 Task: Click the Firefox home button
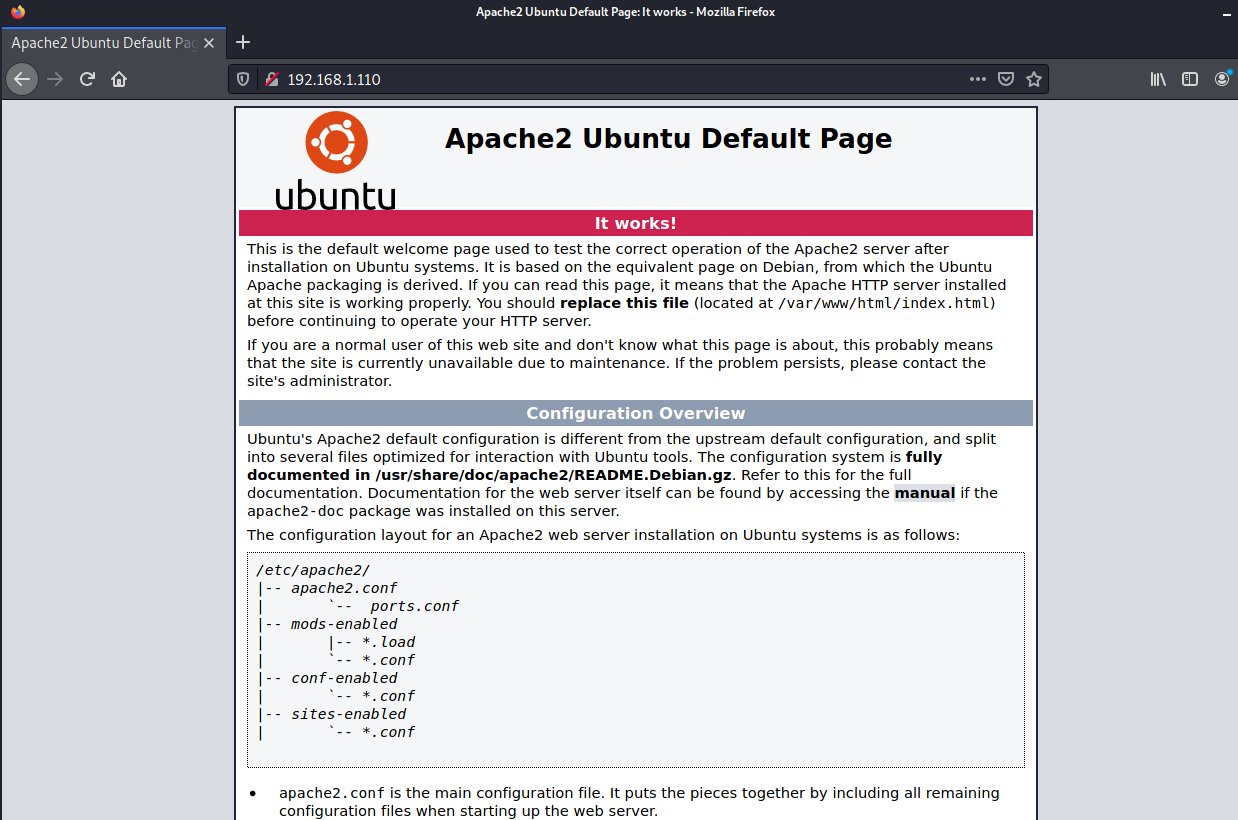click(120, 79)
